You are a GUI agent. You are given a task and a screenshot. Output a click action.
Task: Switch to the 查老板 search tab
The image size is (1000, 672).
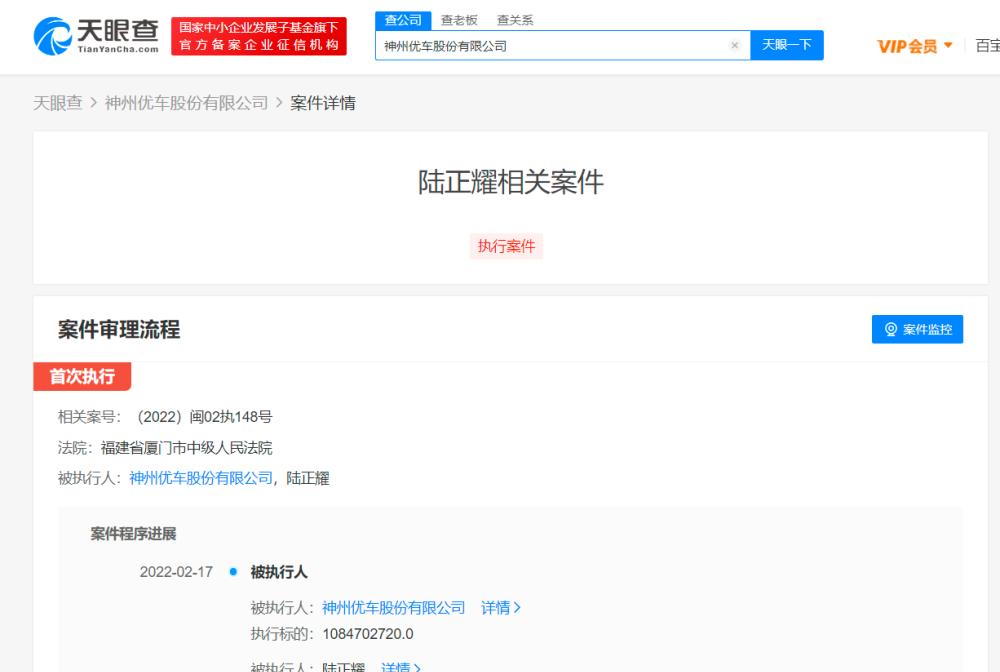(459, 20)
